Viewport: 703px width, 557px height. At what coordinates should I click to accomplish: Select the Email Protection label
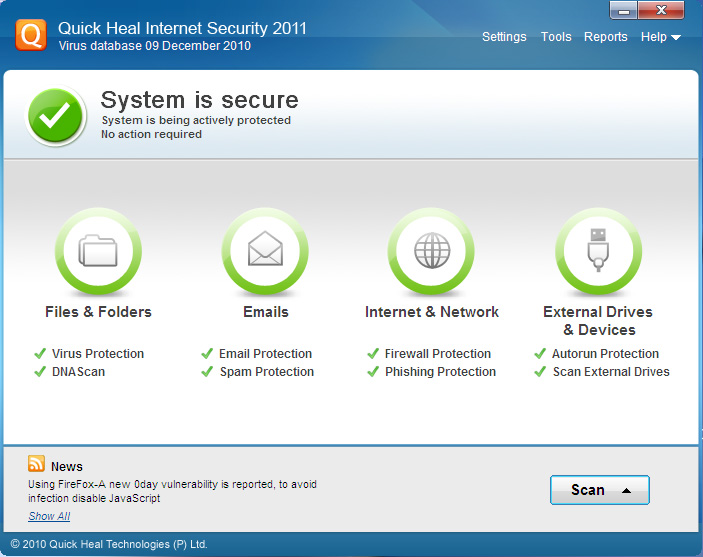pos(265,353)
